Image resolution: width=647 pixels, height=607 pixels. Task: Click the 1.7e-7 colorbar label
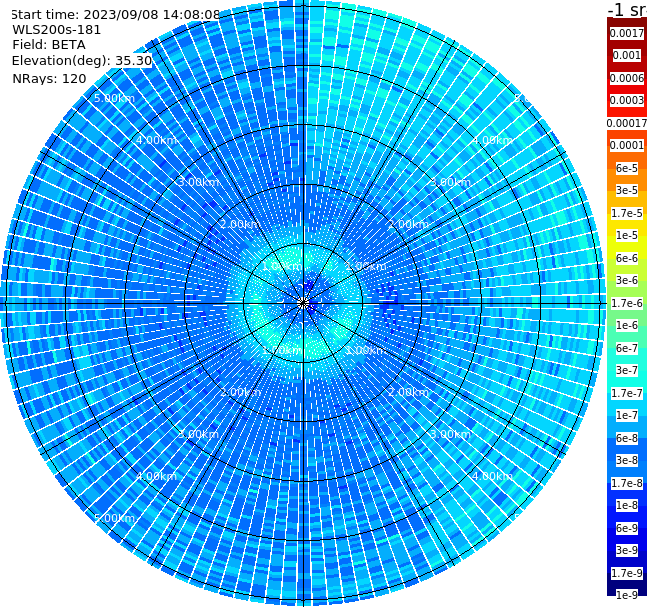(627, 393)
